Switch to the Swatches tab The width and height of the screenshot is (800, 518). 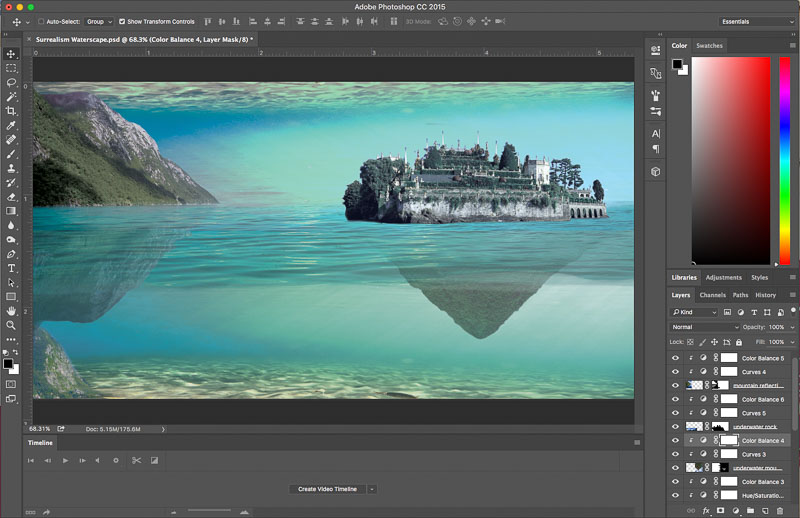click(709, 45)
